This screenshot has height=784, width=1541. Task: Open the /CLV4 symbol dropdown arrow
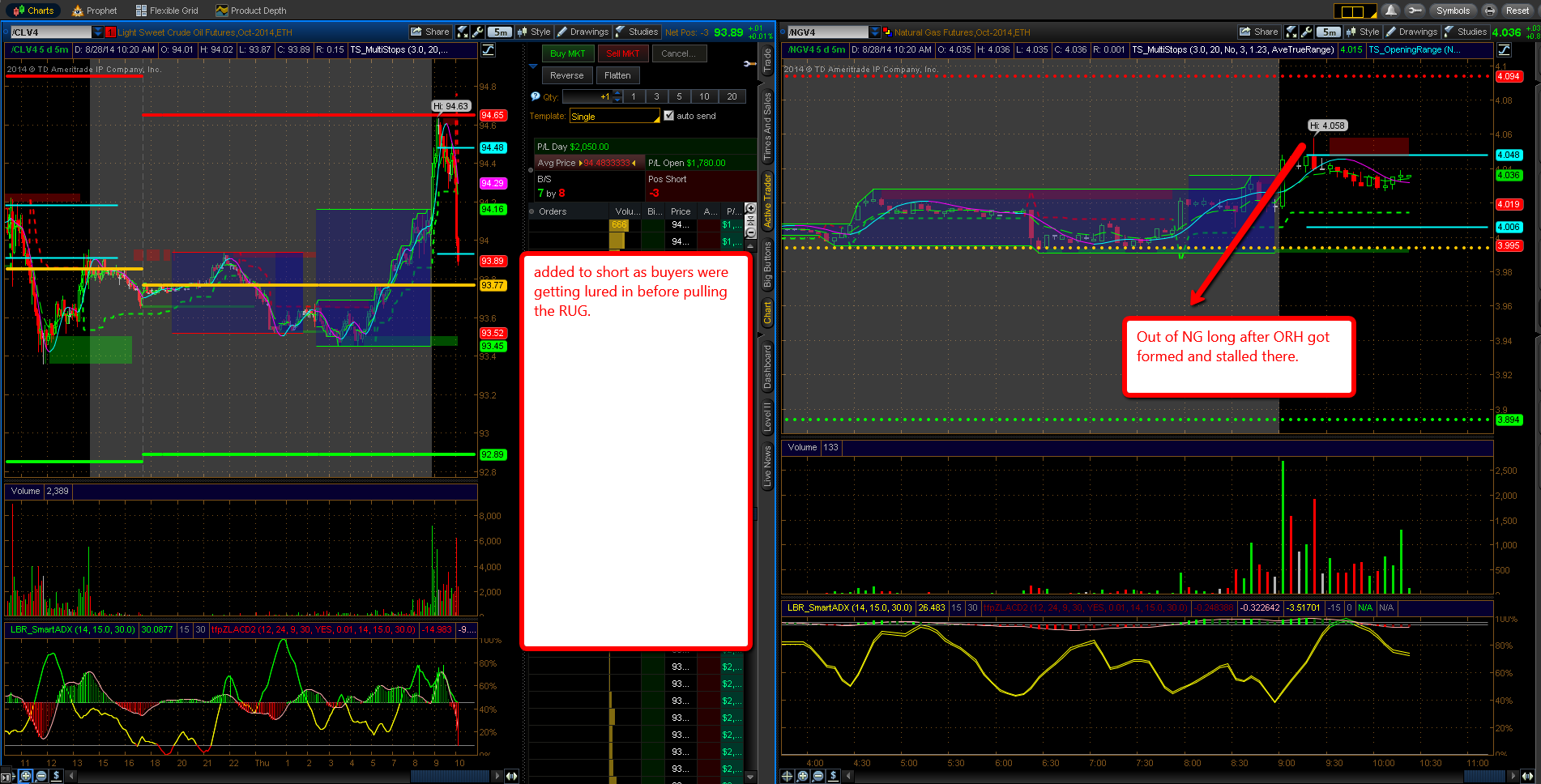coord(98,32)
